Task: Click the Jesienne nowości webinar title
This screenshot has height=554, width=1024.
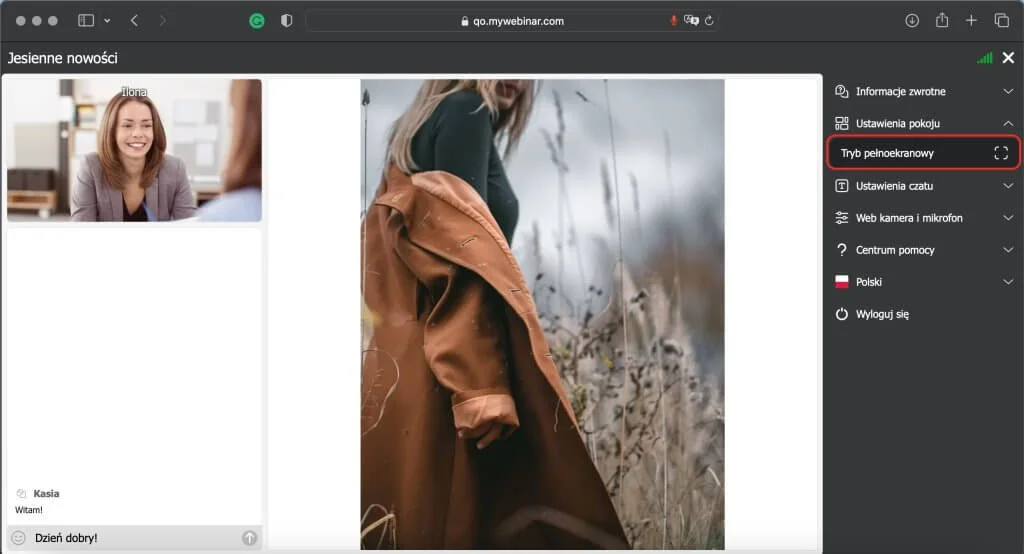Action: [63, 58]
